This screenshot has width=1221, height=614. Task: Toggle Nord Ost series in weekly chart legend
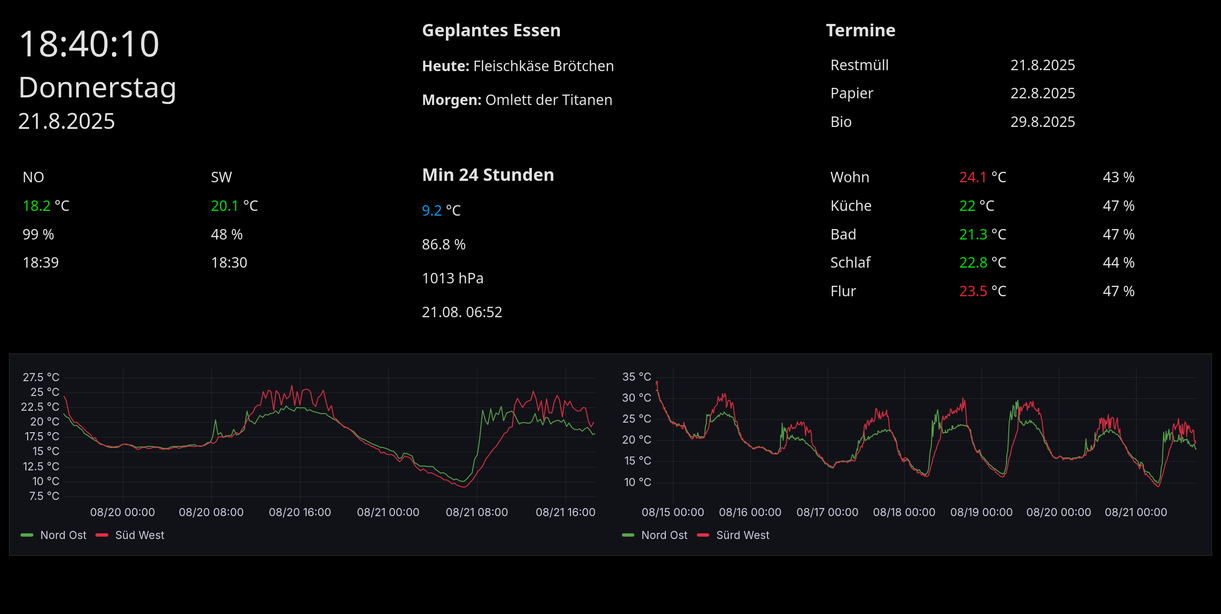(663, 535)
